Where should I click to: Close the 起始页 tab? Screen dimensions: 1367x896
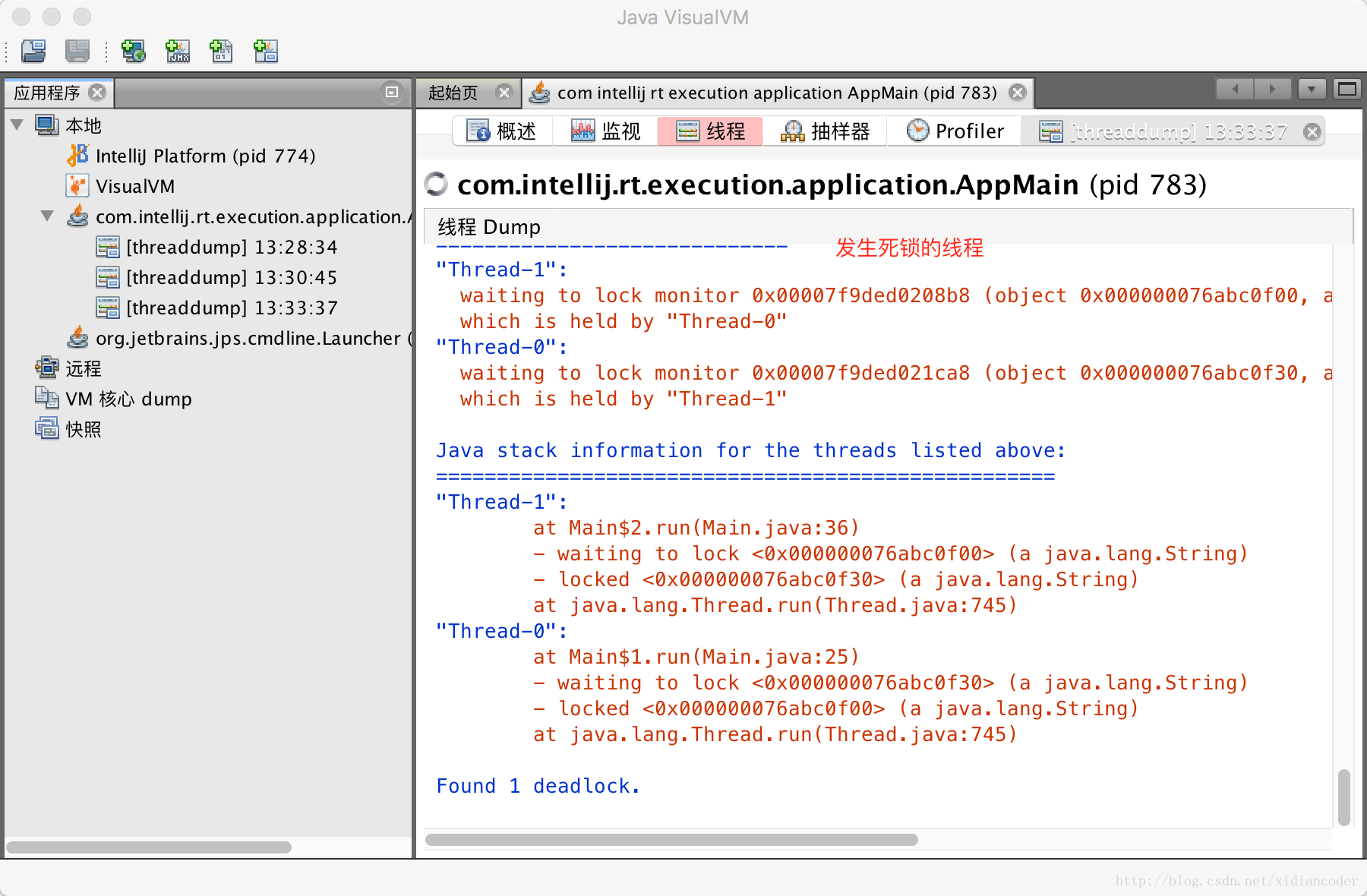coord(504,92)
